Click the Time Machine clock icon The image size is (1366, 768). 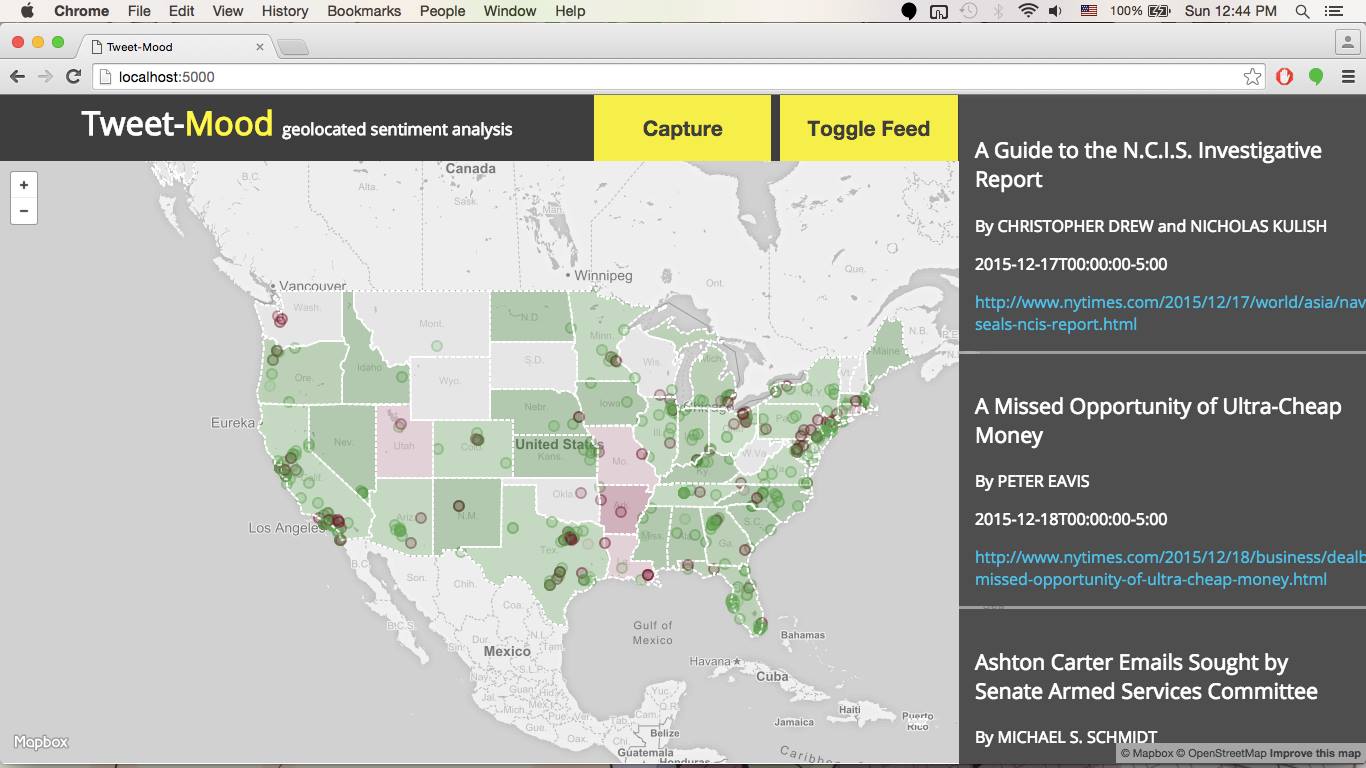point(968,11)
